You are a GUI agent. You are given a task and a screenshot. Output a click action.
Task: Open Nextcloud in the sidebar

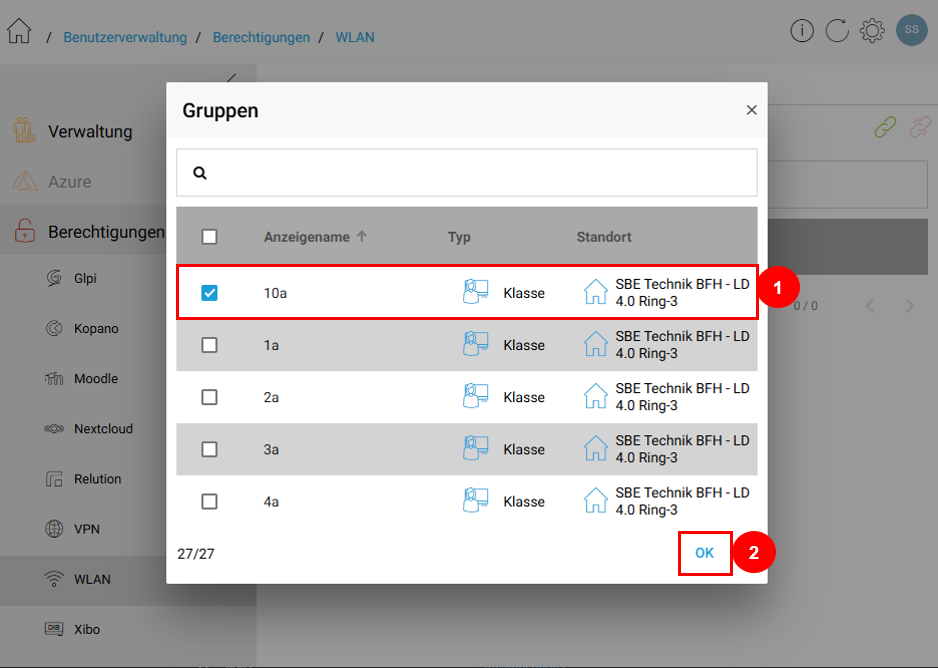pos(103,429)
